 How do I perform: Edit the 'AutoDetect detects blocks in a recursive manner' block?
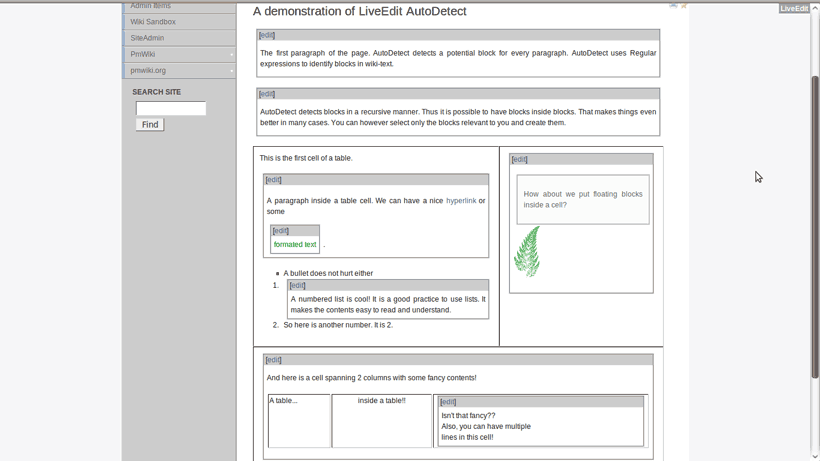[267, 94]
